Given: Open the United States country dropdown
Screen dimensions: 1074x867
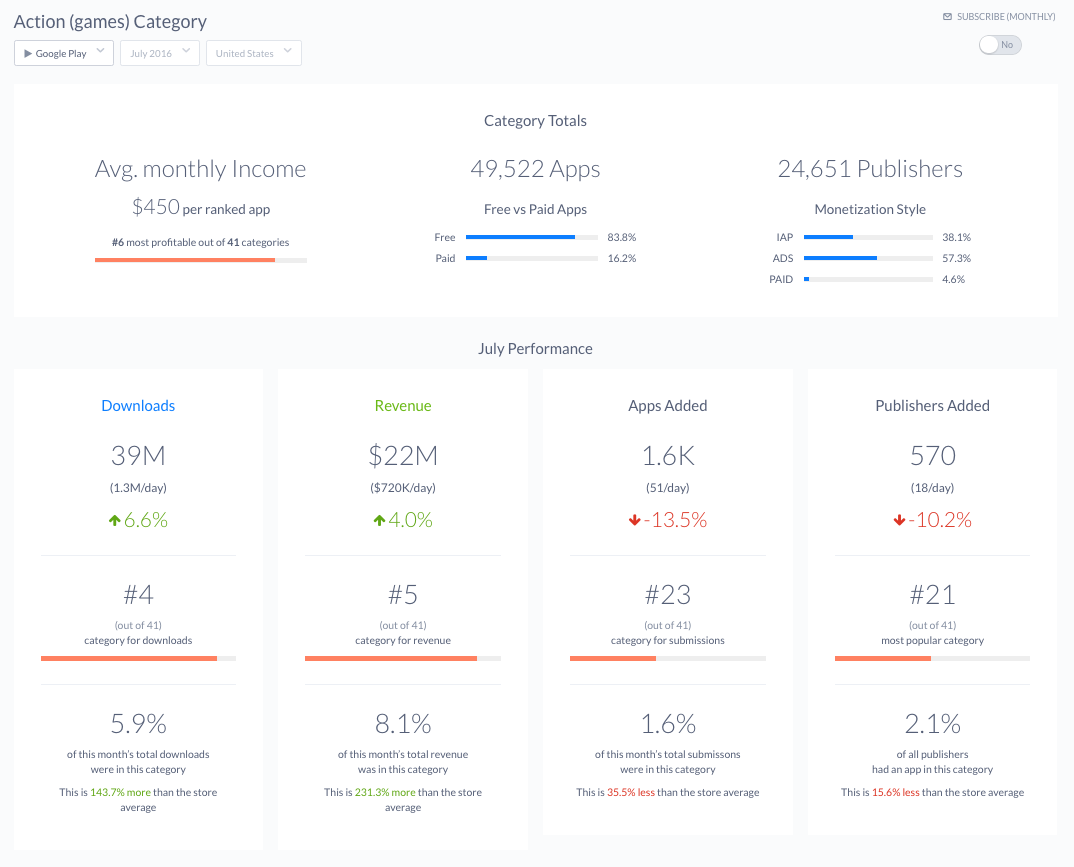Looking at the screenshot, I should (x=253, y=53).
